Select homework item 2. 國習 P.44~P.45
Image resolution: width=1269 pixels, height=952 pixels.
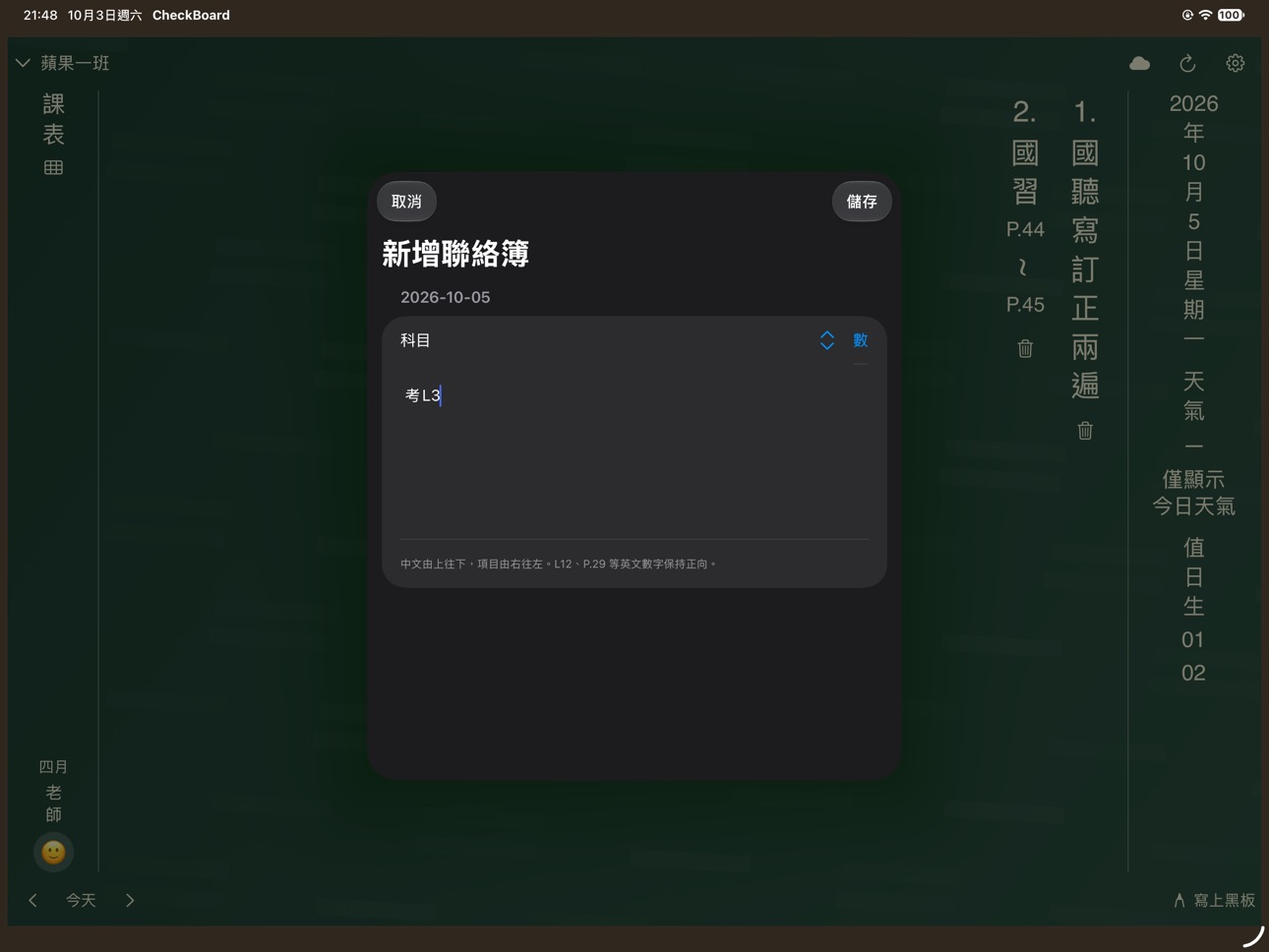tap(1025, 207)
